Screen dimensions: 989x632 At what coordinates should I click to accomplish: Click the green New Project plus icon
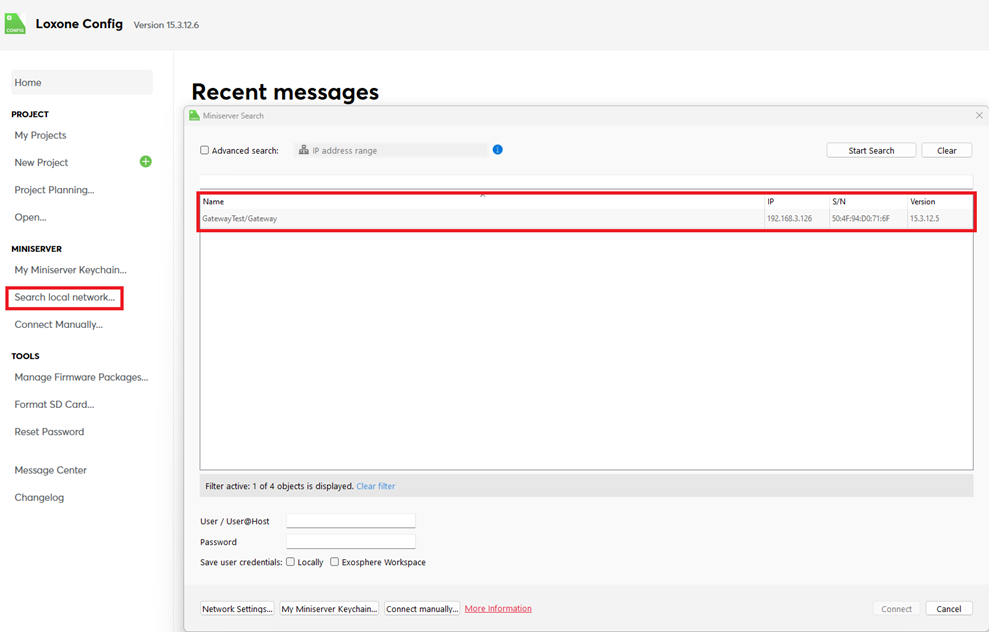(x=145, y=162)
